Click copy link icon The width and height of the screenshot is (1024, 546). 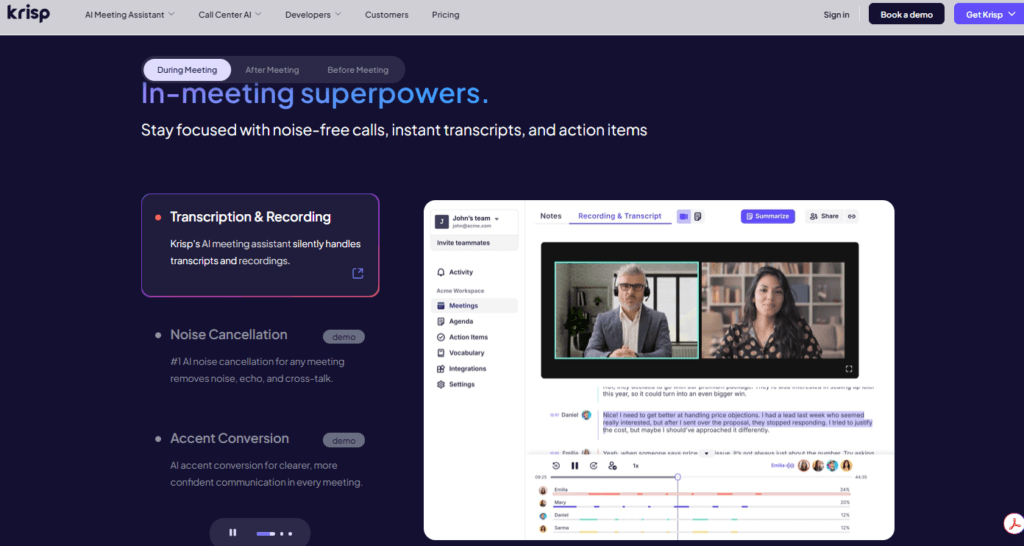[852, 216]
